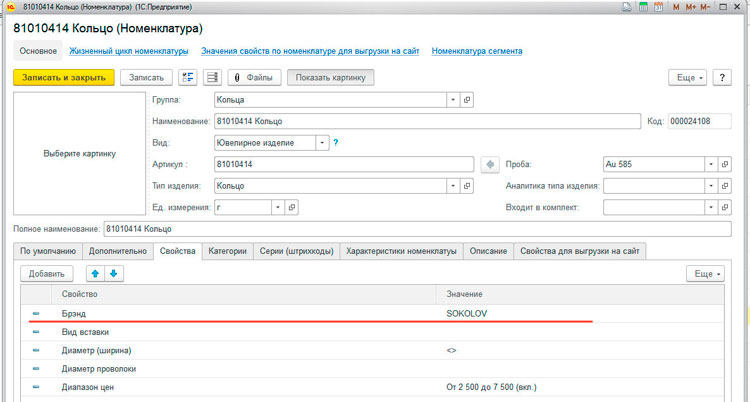Click the grey arrow beside Артикул field

pyautogui.click(x=490, y=165)
